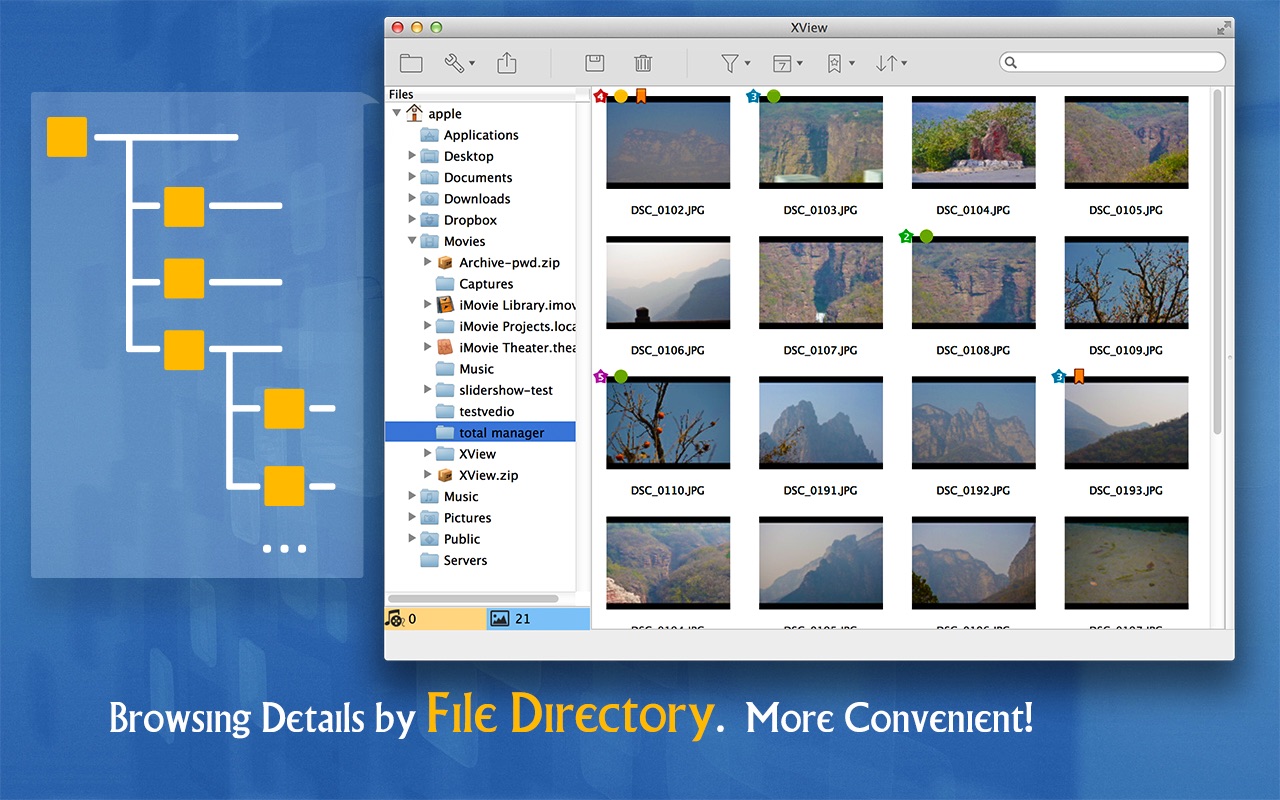Open the folder button in the toolbar

(411, 63)
